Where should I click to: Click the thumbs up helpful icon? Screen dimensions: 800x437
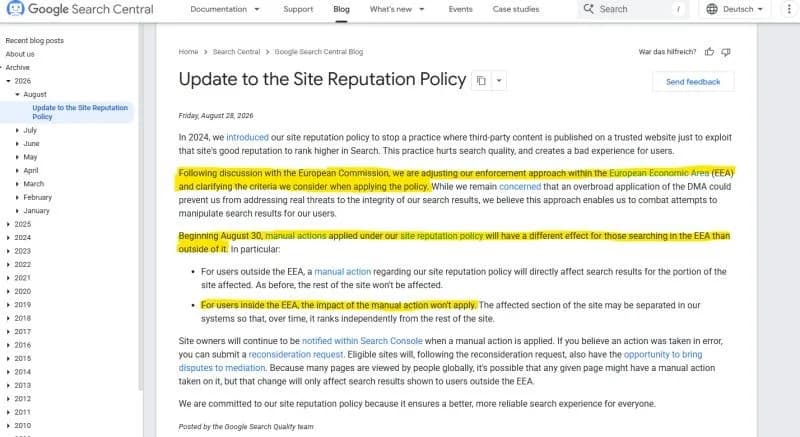(x=709, y=52)
